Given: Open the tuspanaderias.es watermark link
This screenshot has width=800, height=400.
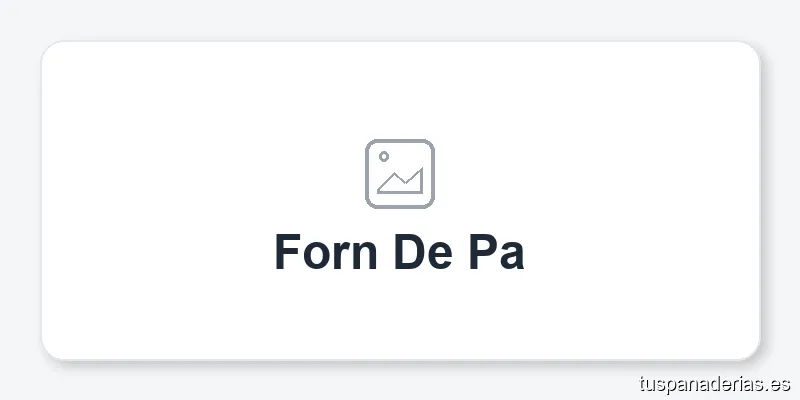Looking at the screenshot, I should [714, 383].
